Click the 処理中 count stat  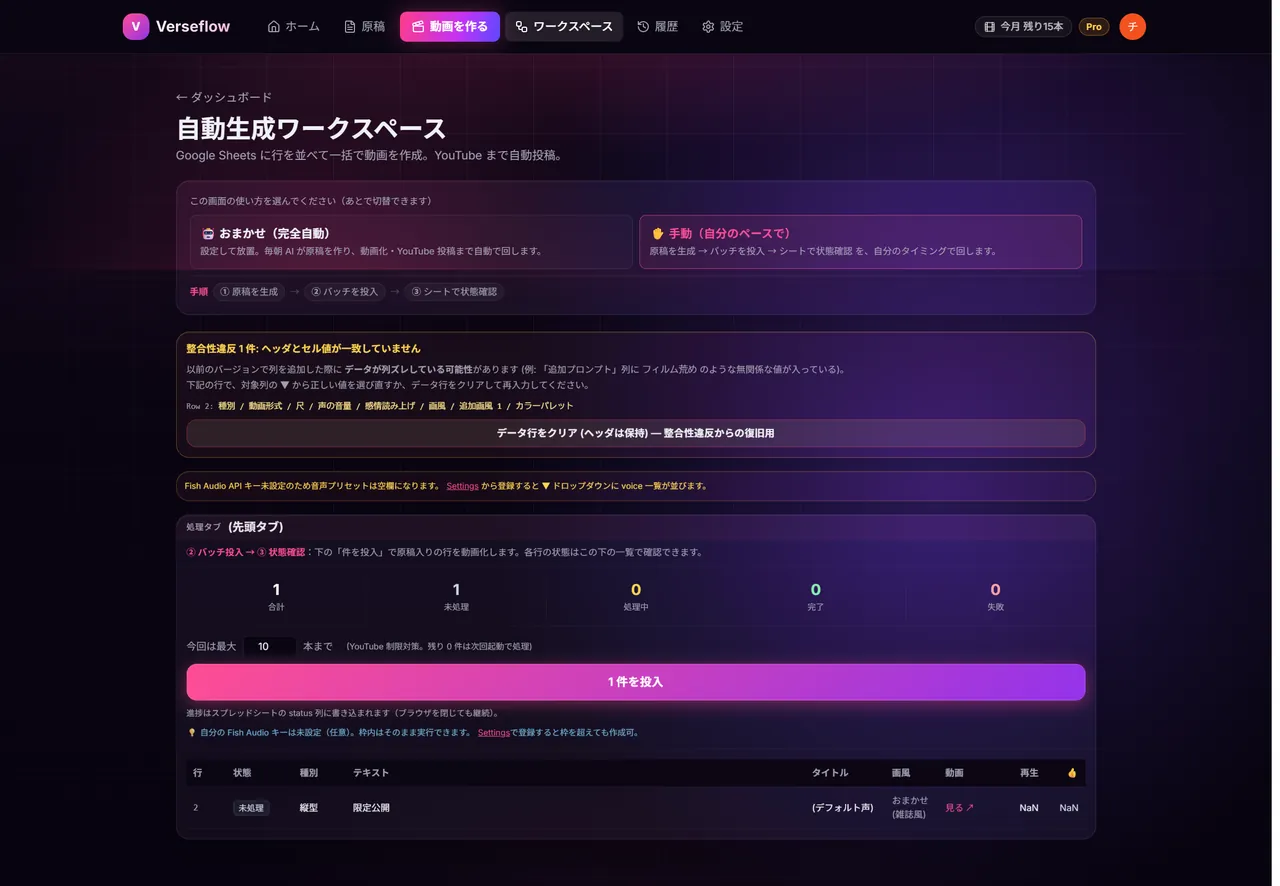(x=636, y=597)
